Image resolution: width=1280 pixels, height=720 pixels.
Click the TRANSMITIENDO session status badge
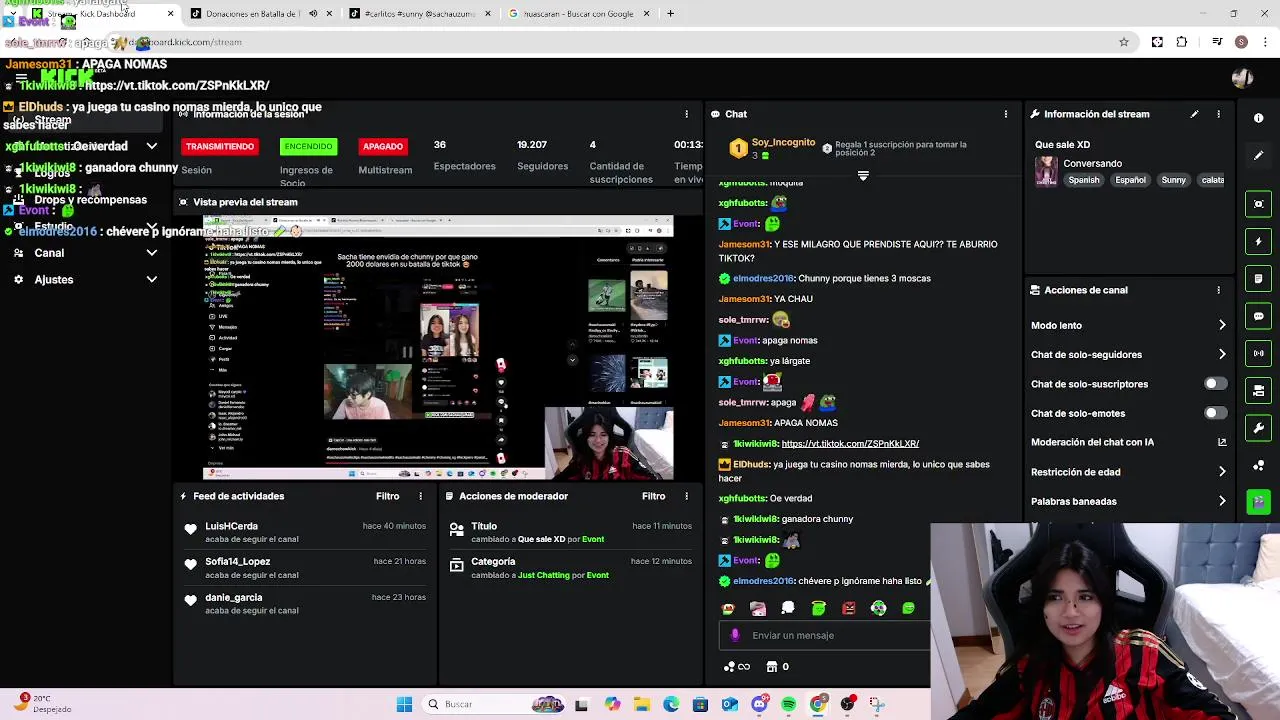(x=220, y=147)
